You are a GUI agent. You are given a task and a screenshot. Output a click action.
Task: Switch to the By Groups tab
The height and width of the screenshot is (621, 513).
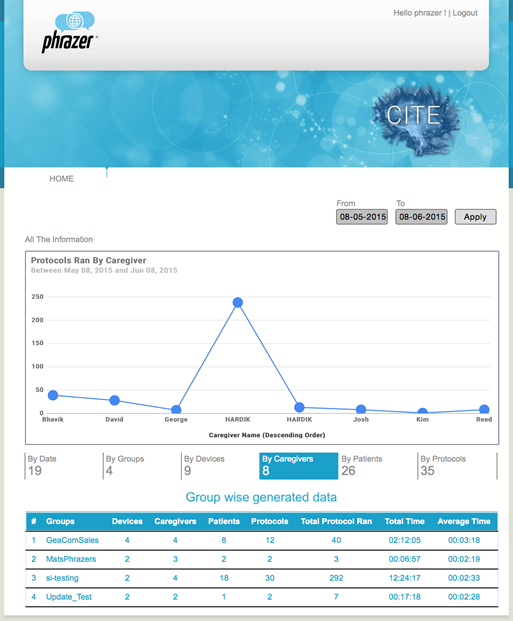[141, 466]
